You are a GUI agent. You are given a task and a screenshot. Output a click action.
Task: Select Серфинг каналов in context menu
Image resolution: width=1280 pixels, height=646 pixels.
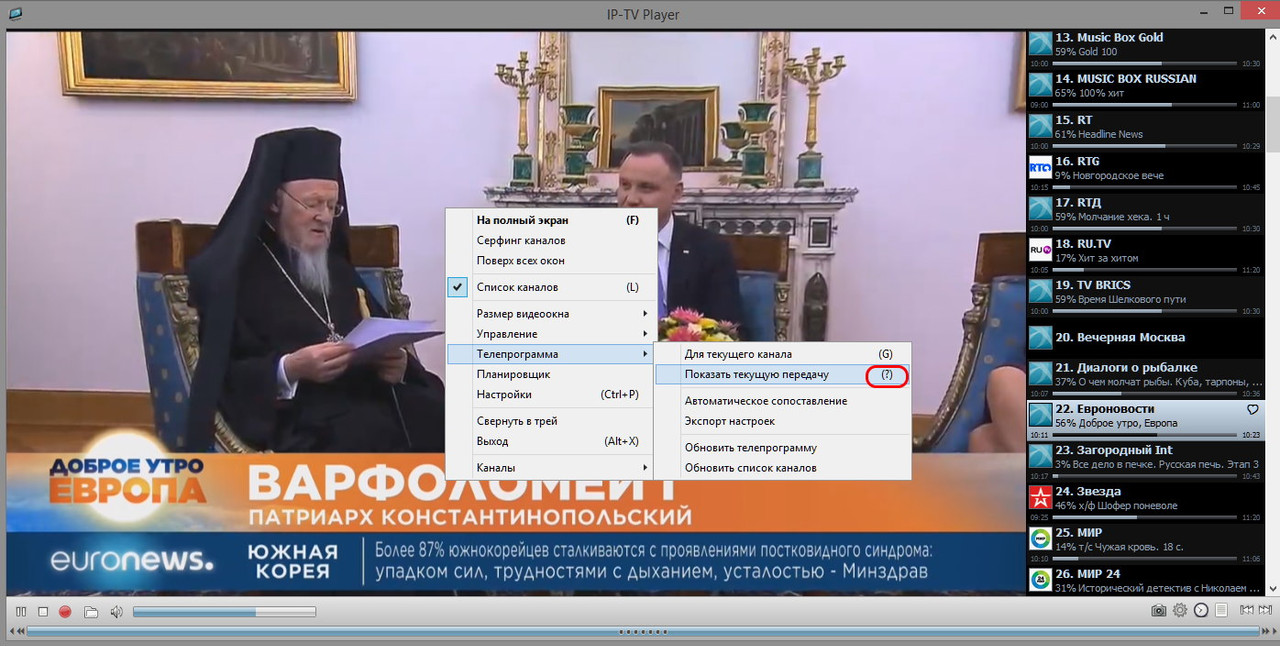(x=549, y=240)
